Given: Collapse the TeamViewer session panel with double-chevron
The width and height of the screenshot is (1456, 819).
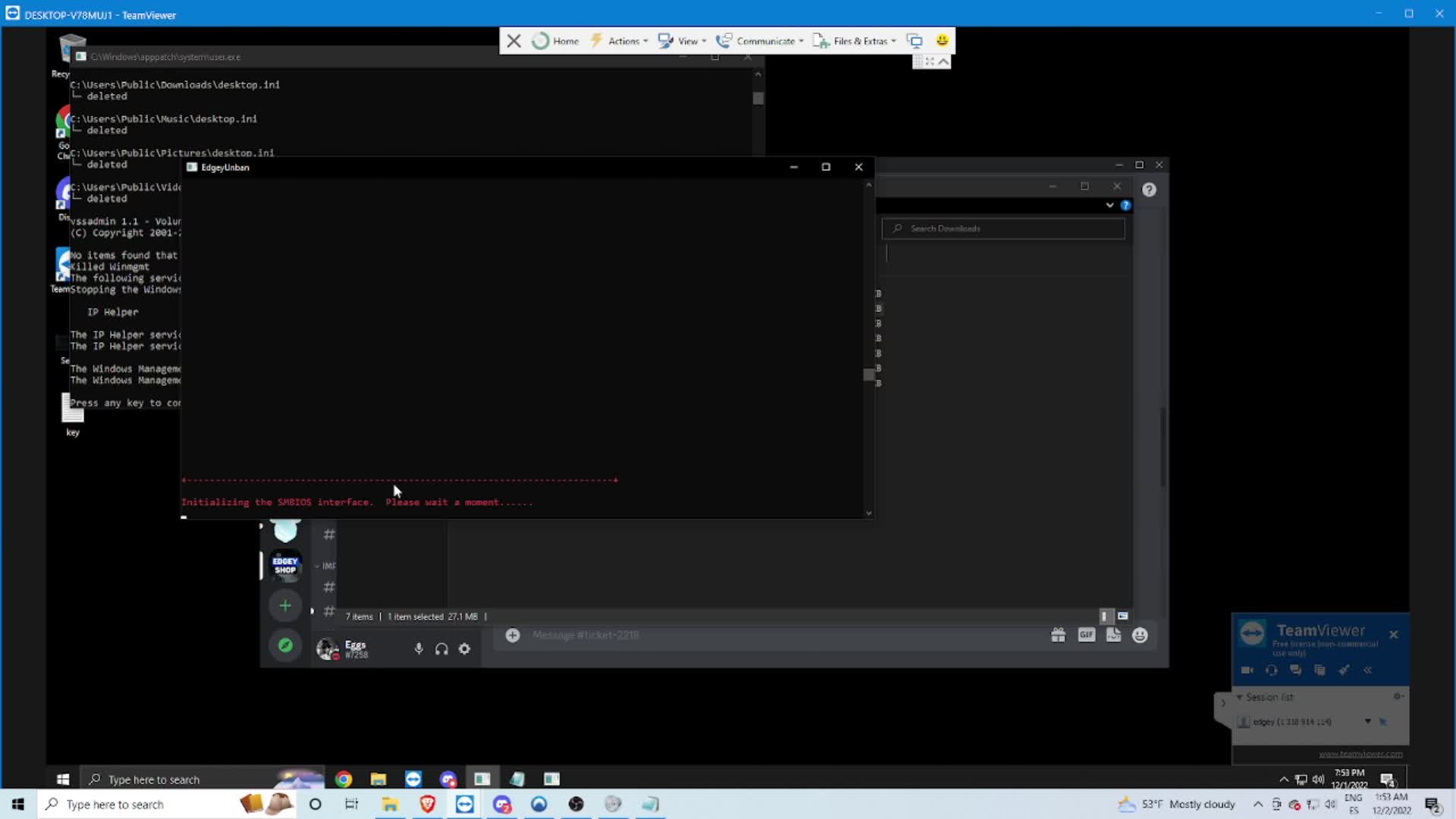Looking at the screenshot, I should coord(1369,670).
